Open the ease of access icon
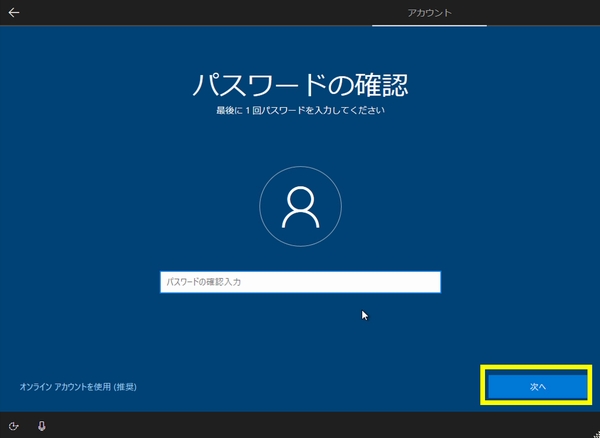The height and width of the screenshot is (438, 600). click(x=14, y=426)
